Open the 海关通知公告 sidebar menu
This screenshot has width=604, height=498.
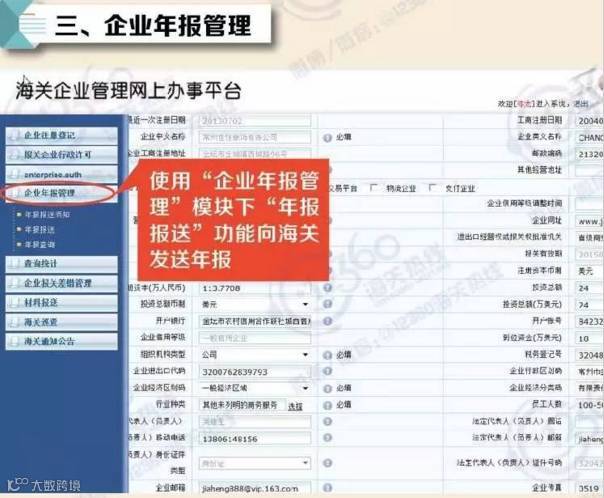click(x=62, y=341)
